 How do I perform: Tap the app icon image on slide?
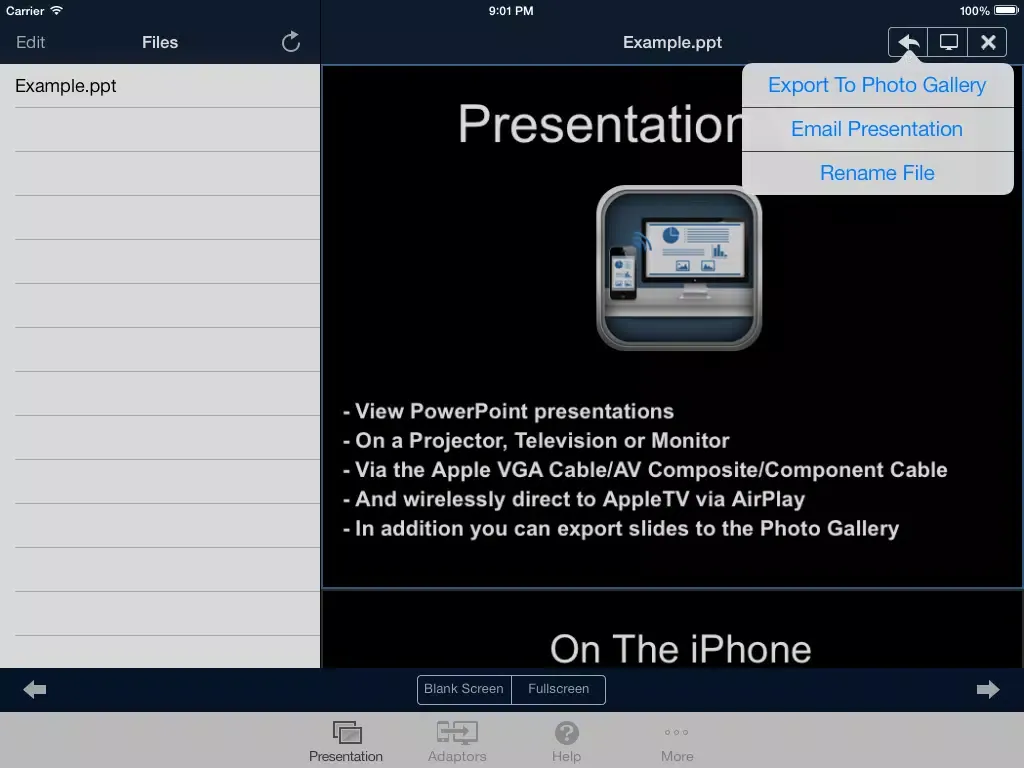pyautogui.click(x=679, y=268)
